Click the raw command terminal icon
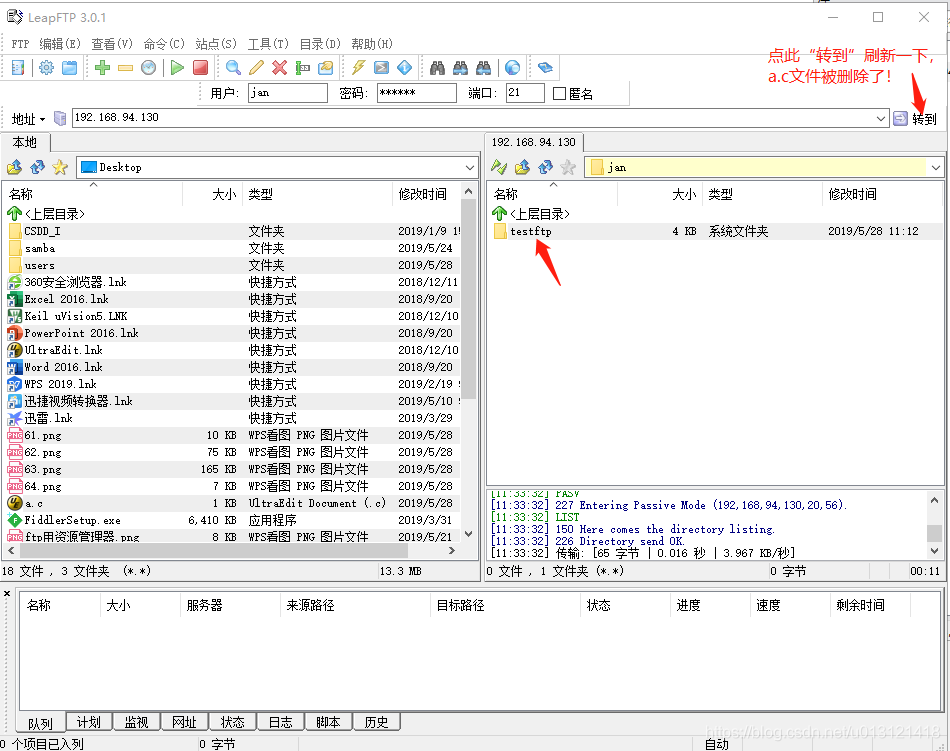 pyautogui.click(x=382, y=67)
